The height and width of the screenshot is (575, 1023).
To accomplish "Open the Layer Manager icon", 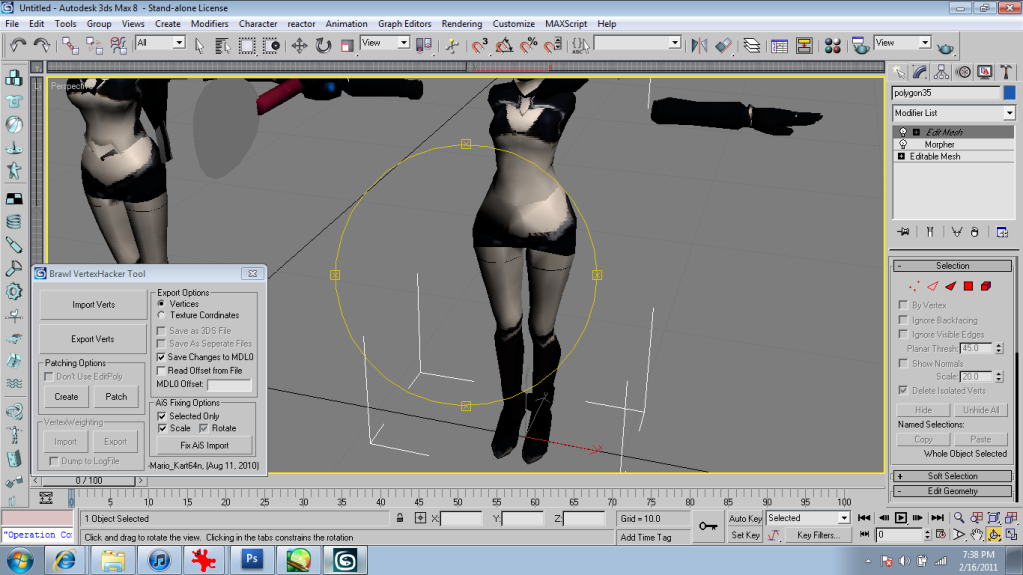I will tap(752, 45).
